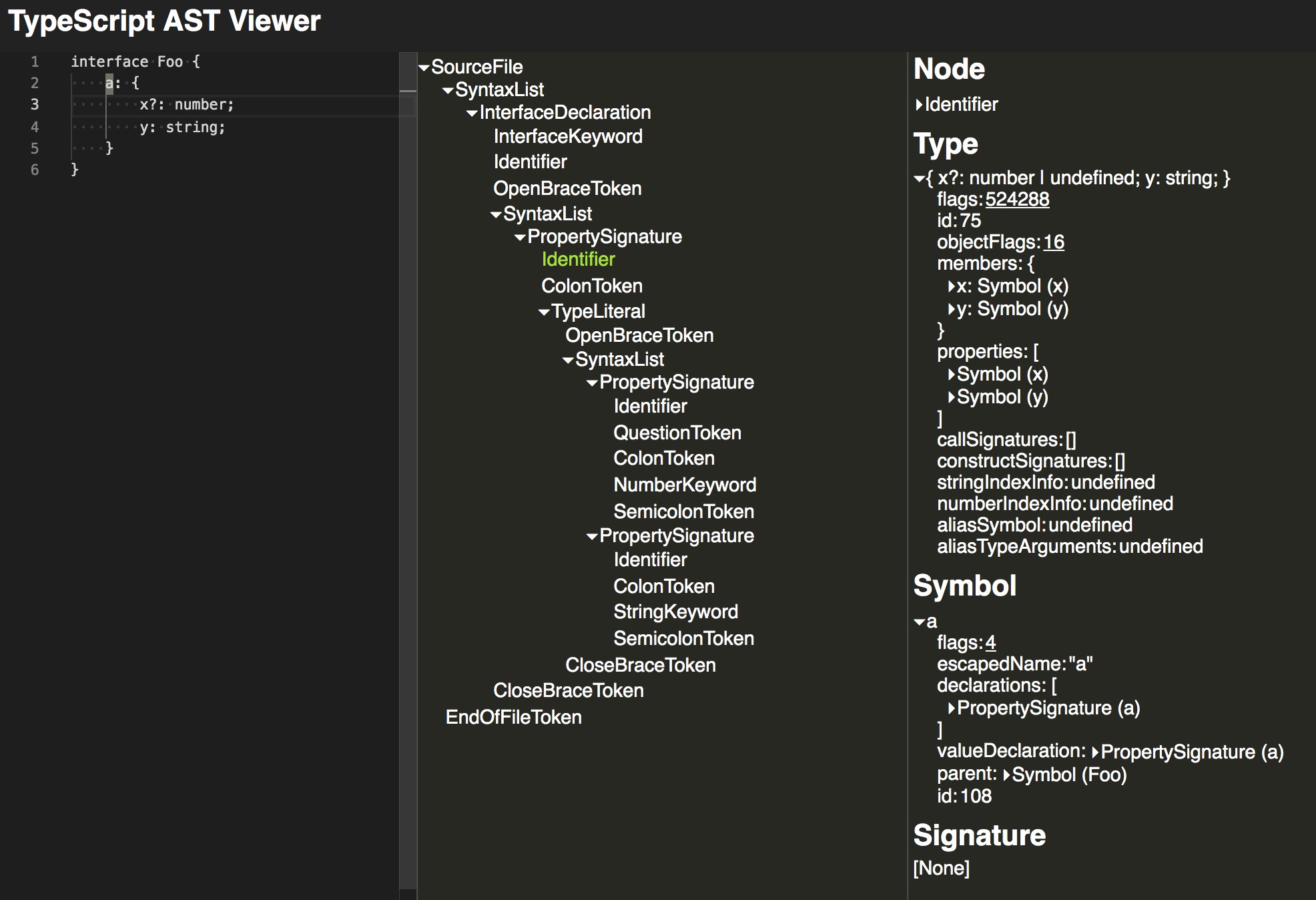The image size is (1316, 900).
Task: Click the flags value 524288 link
Action: pyautogui.click(x=1016, y=200)
